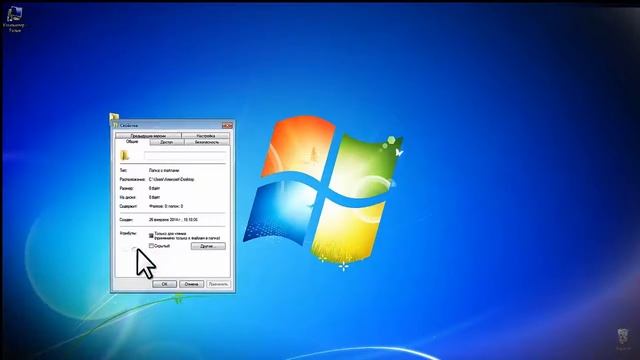Click the size on disk row value
This screenshot has width=640, height=360.
pos(154,197)
